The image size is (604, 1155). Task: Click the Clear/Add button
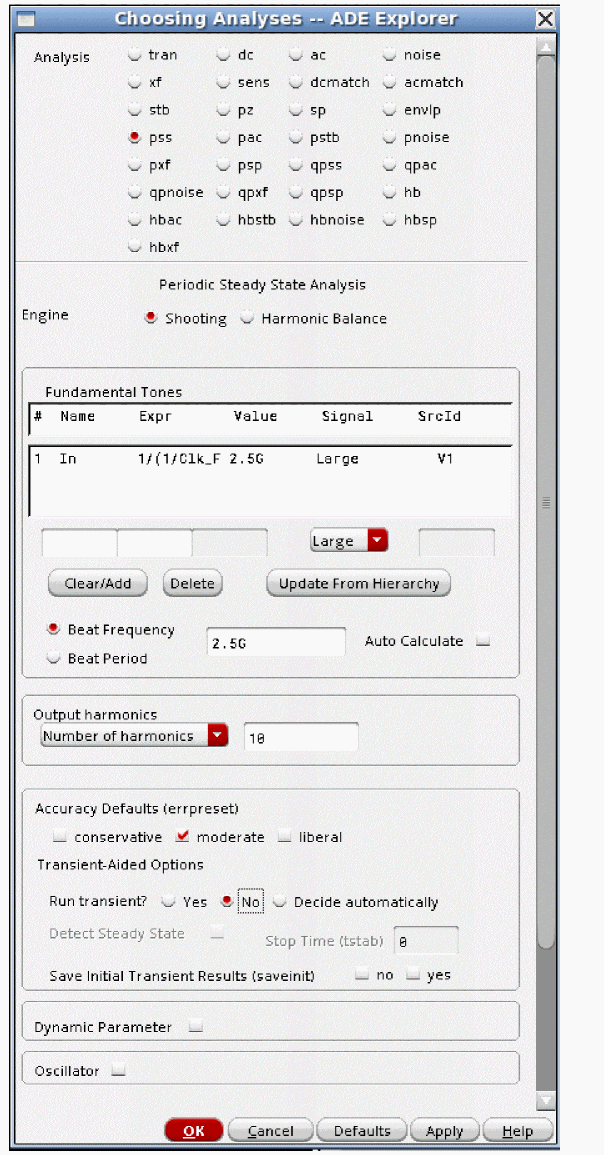pos(97,584)
